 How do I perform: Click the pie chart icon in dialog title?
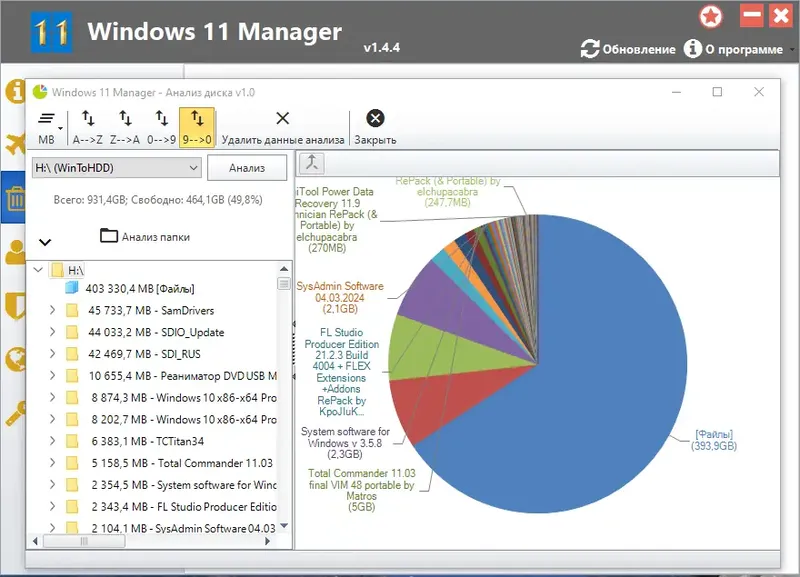point(40,92)
